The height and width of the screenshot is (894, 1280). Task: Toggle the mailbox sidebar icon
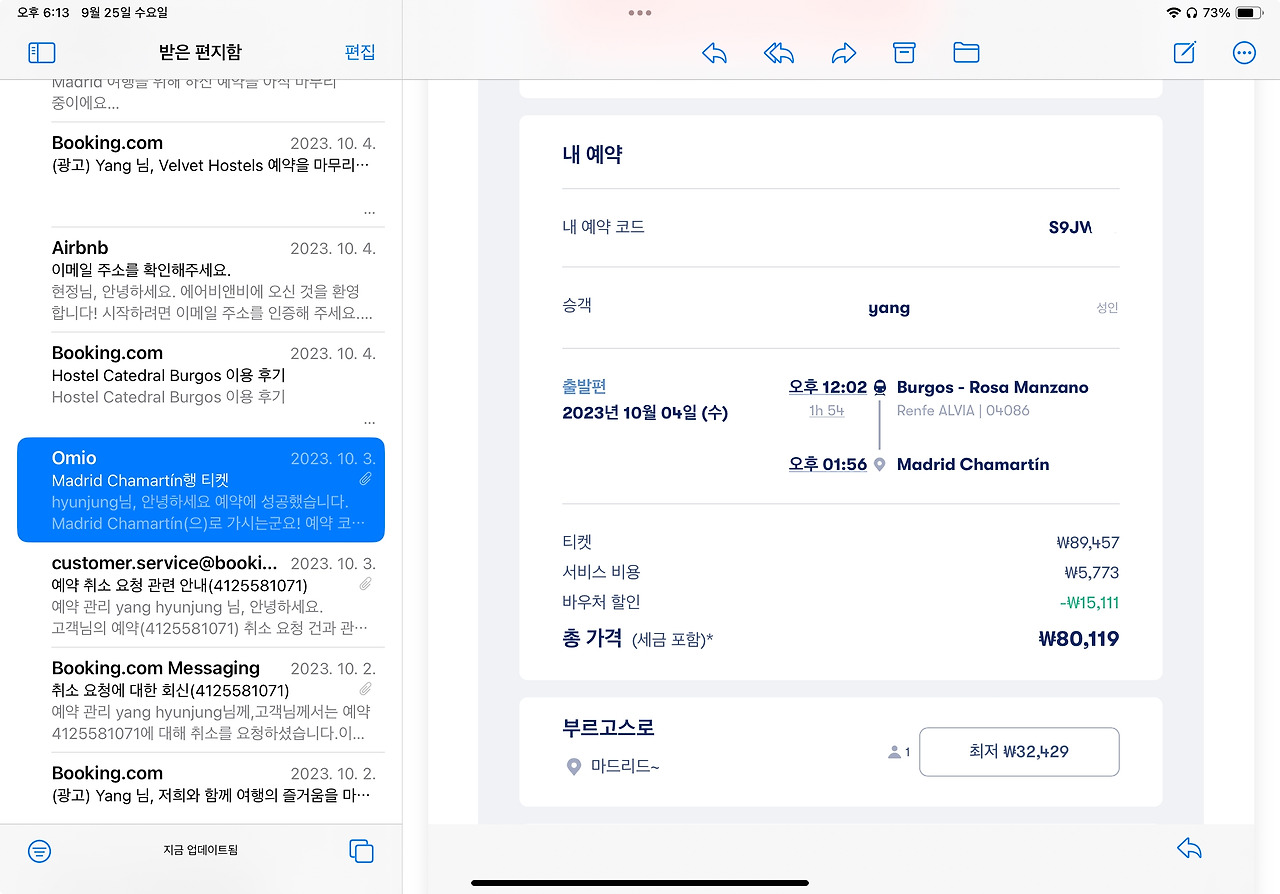(x=42, y=53)
